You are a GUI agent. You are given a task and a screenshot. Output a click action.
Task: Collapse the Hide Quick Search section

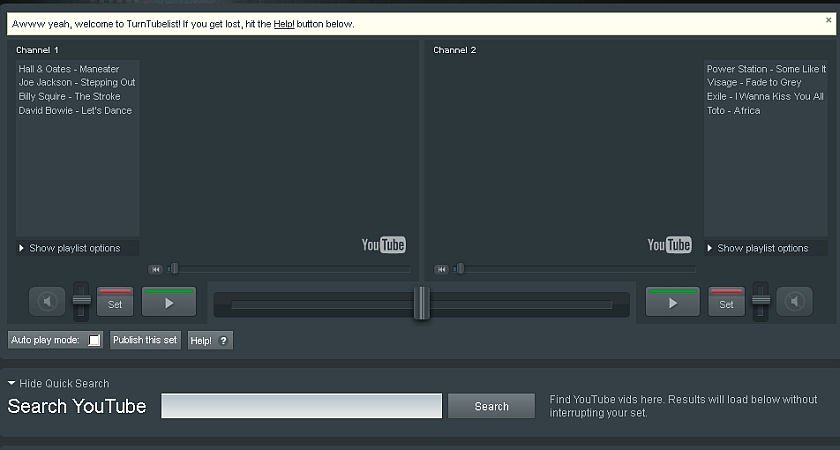(59, 383)
